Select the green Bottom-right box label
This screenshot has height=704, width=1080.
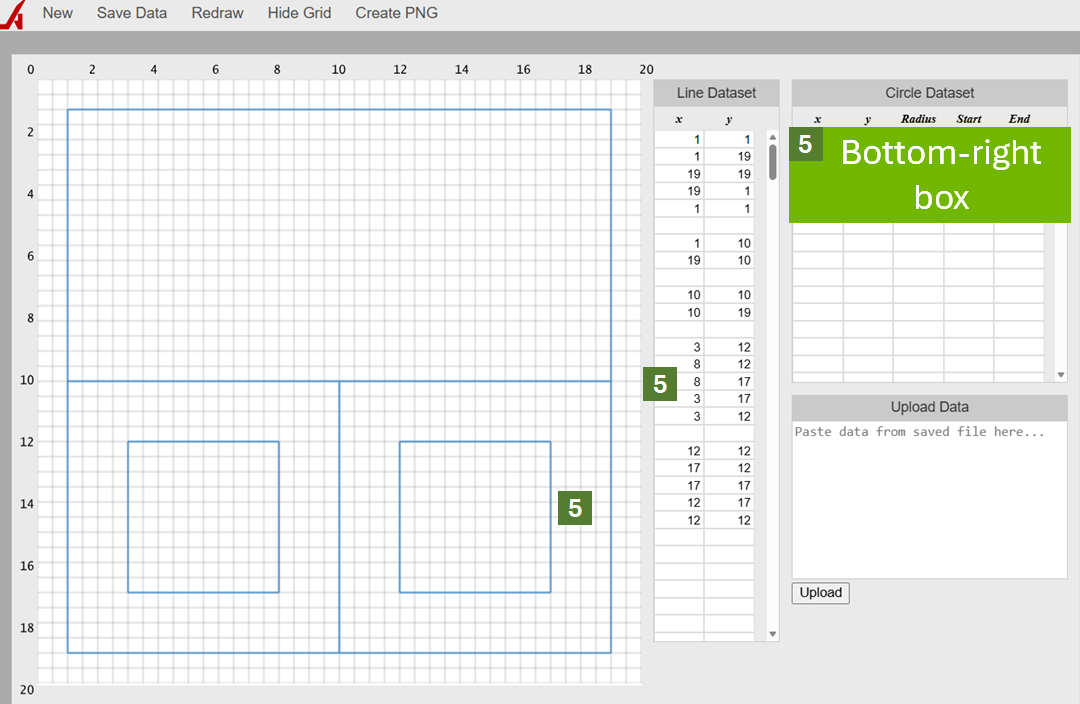[x=941, y=174]
